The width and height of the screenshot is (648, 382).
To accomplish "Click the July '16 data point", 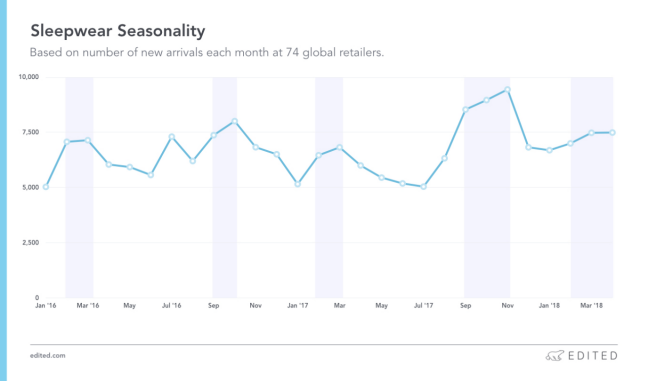I will 172,137.
